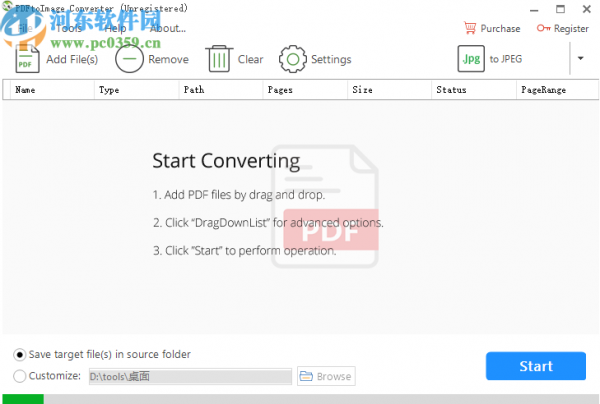600x404 pixels.
Task: Sort by the Size column header
Action: [390, 90]
